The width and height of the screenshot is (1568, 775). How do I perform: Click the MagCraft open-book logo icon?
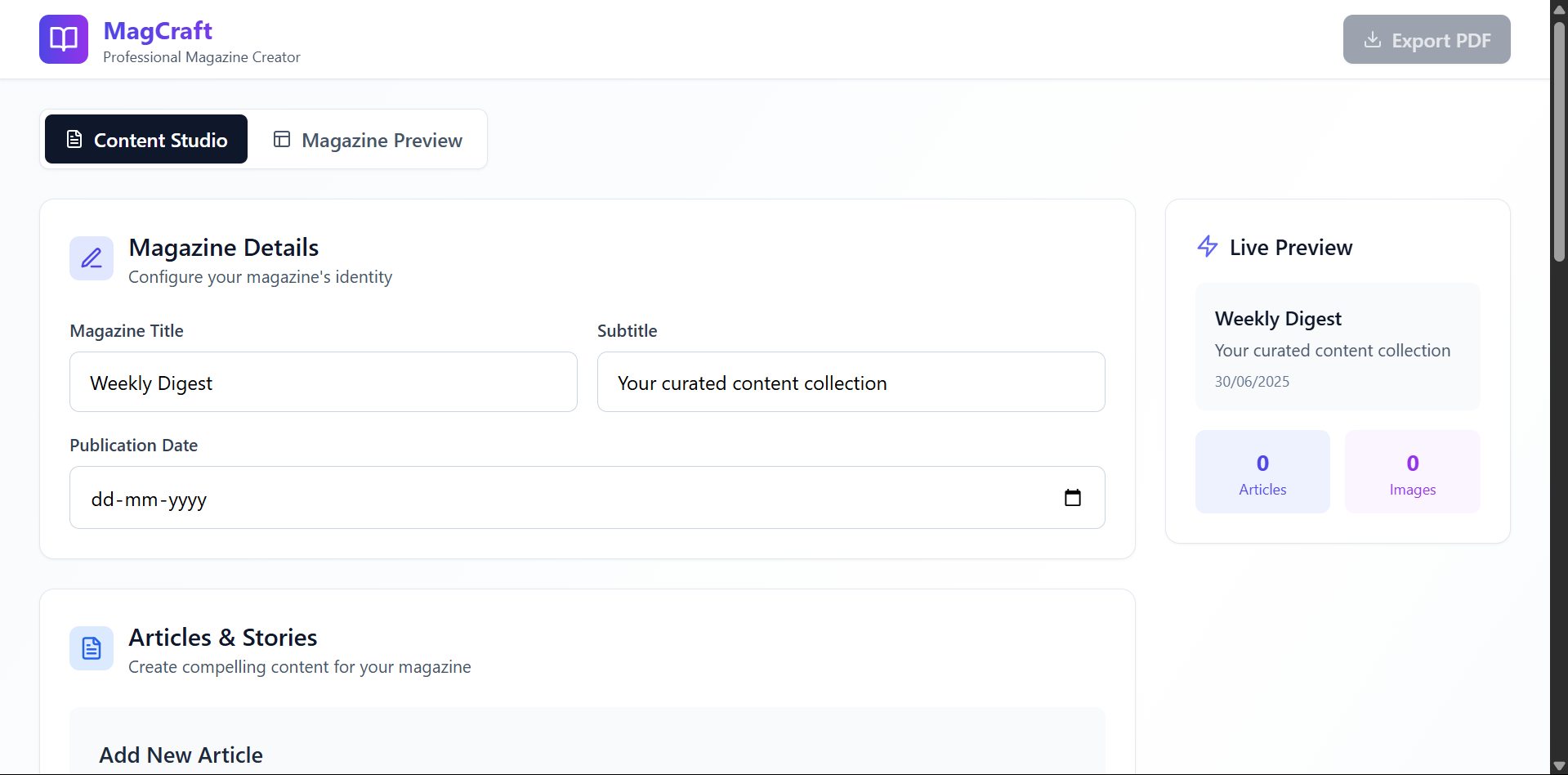coord(64,39)
